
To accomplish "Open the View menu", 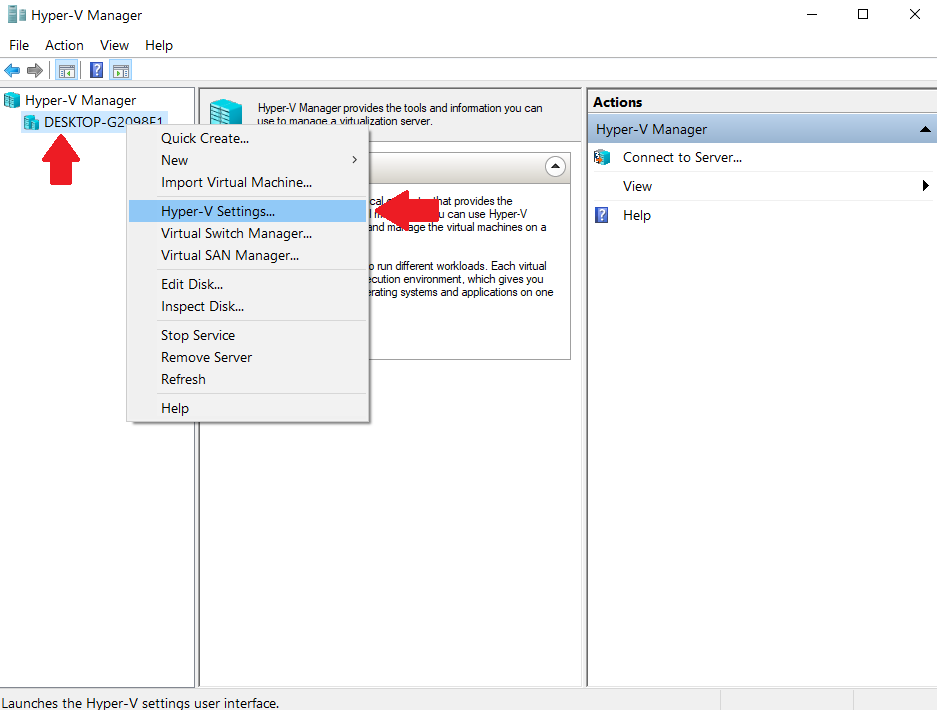I will 114,45.
